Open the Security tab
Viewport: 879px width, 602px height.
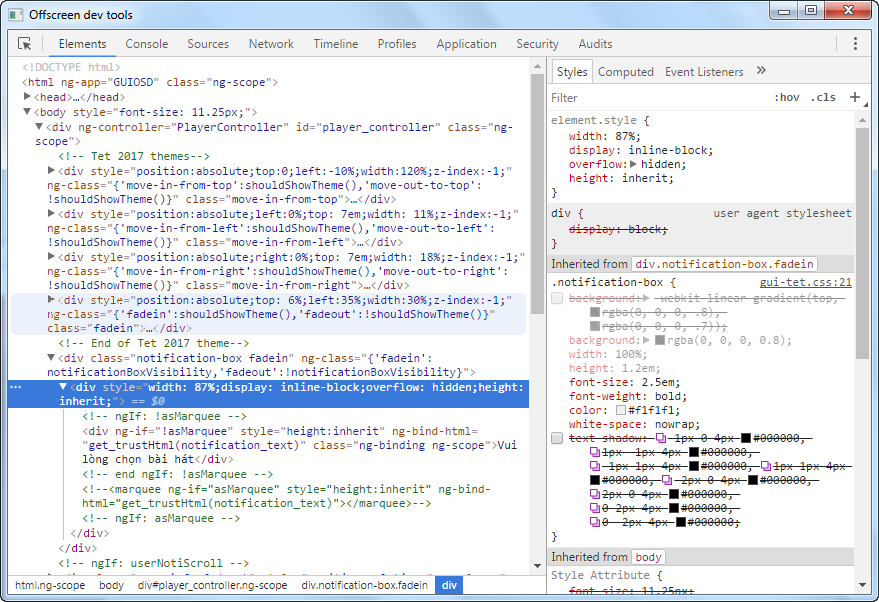pyautogui.click(x=537, y=44)
